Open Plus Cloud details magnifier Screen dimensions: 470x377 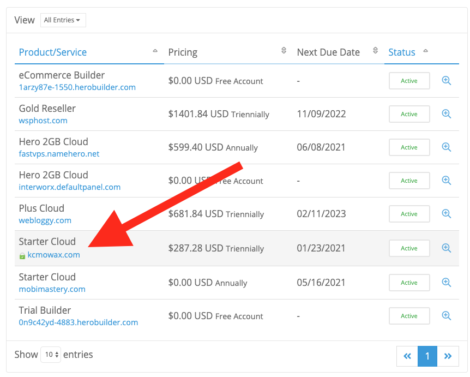tap(446, 214)
